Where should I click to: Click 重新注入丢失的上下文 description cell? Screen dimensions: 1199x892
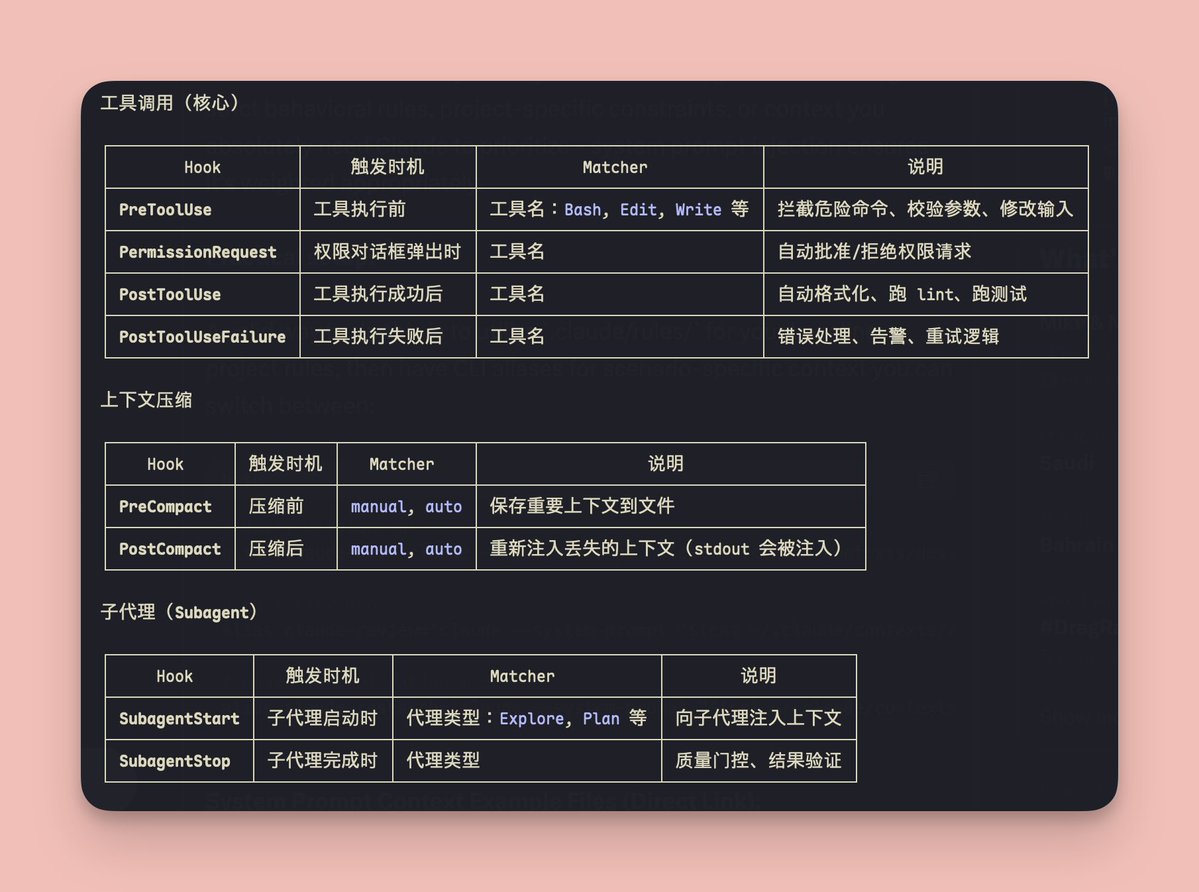click(671, 549)
